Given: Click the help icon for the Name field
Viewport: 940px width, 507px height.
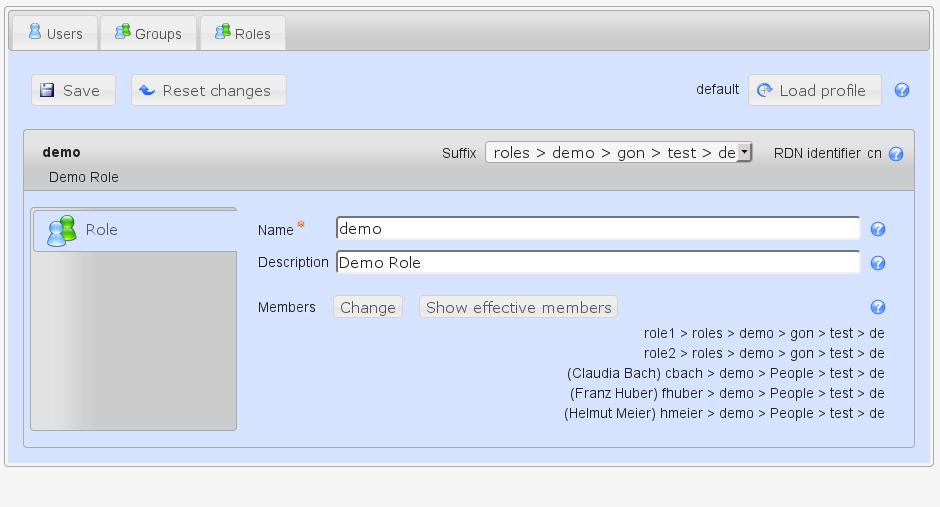Looking at the screenshot, I should 878,230.
